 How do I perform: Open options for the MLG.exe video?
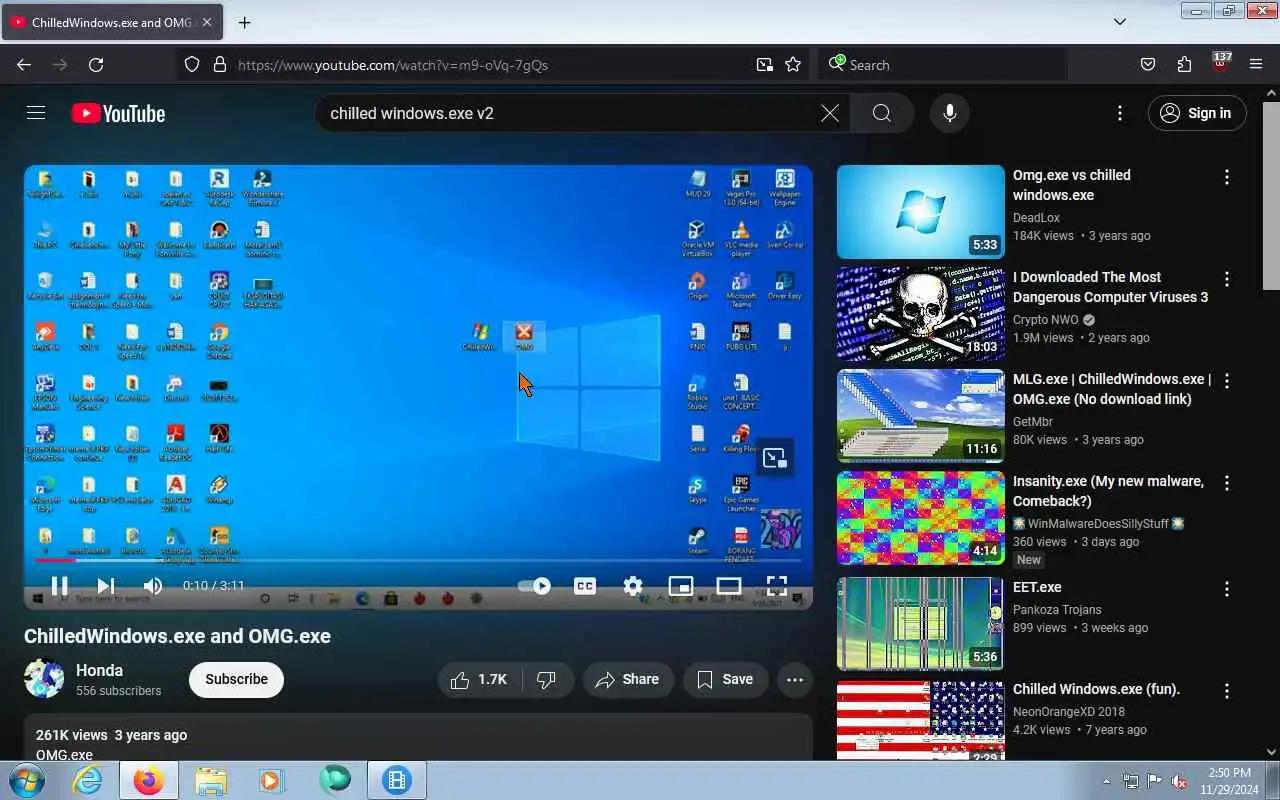(1227, 381)
